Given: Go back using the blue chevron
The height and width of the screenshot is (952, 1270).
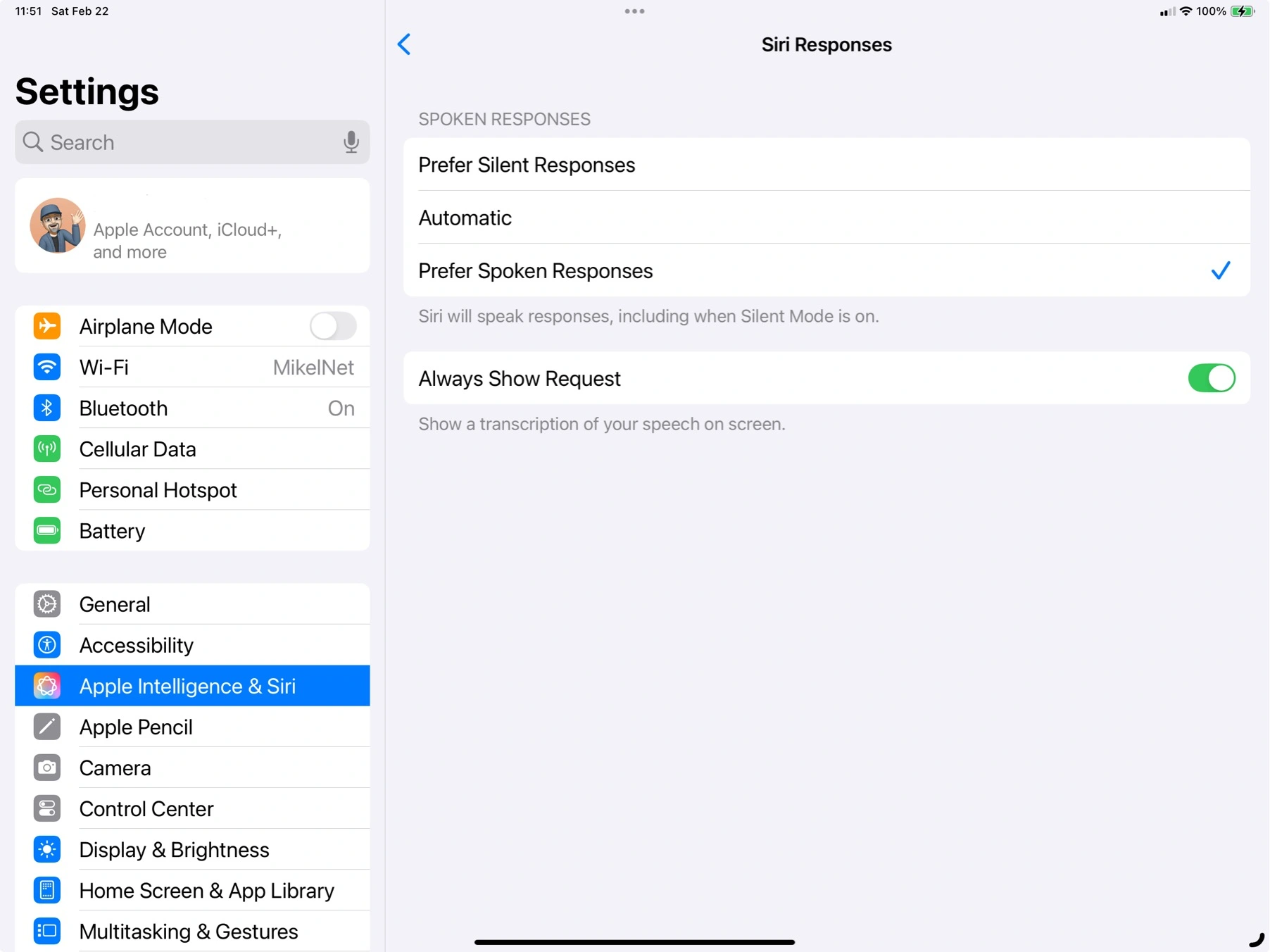Looking at the screenshot, I should tap(404, 44).
